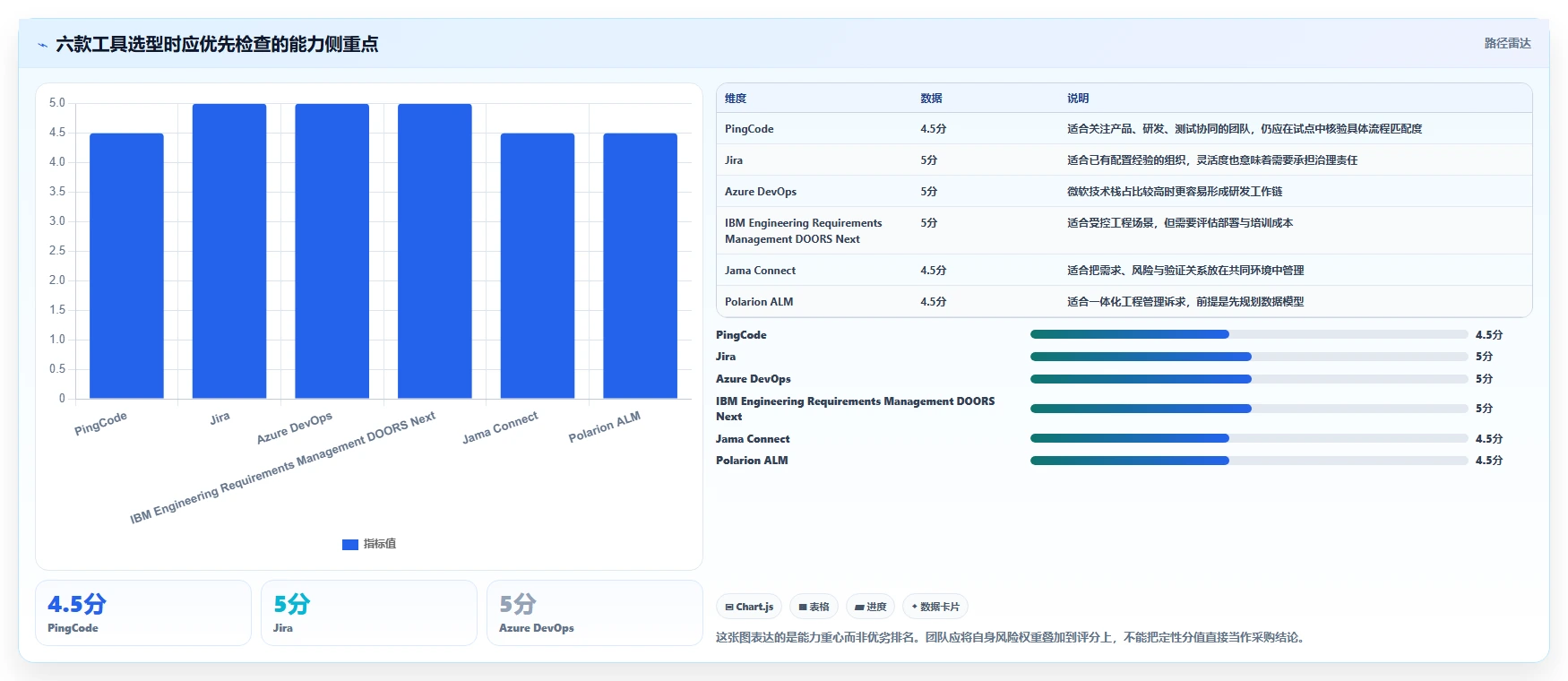Click the description "微软技术栈占比较高时更容易形成研发工作链"
This screenshot has width=1568, height=681.
[x=1175, y=192]
